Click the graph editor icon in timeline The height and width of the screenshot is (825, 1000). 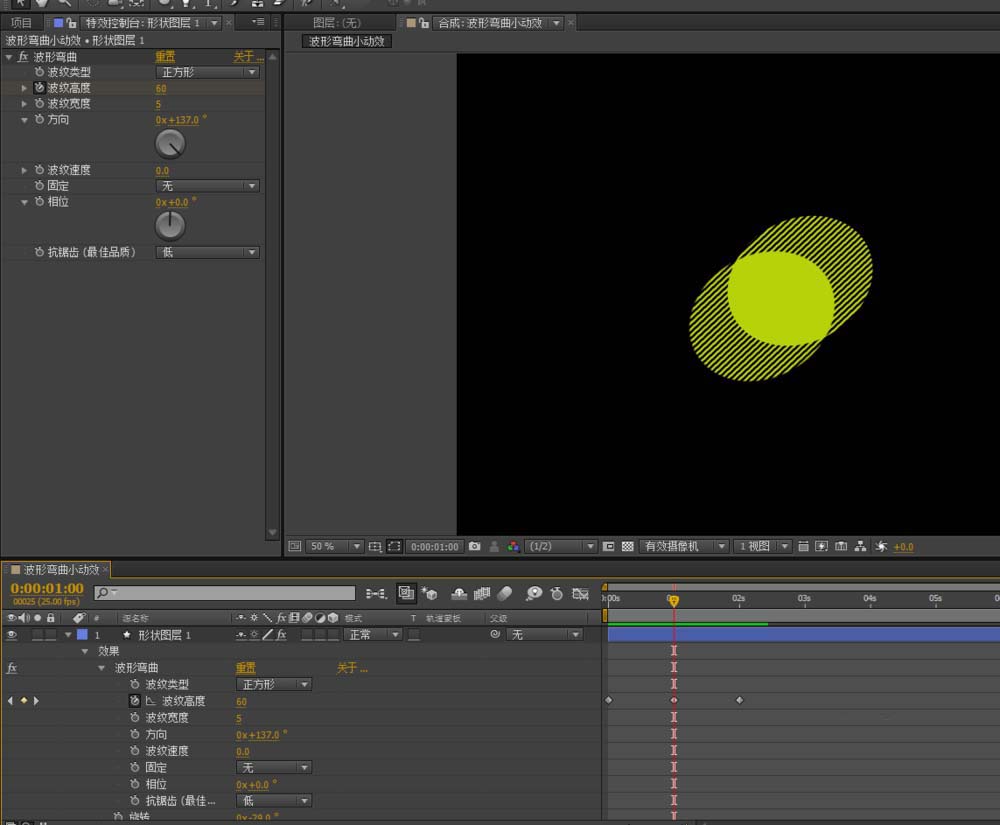pyautogui.click(x=580, y=594)
